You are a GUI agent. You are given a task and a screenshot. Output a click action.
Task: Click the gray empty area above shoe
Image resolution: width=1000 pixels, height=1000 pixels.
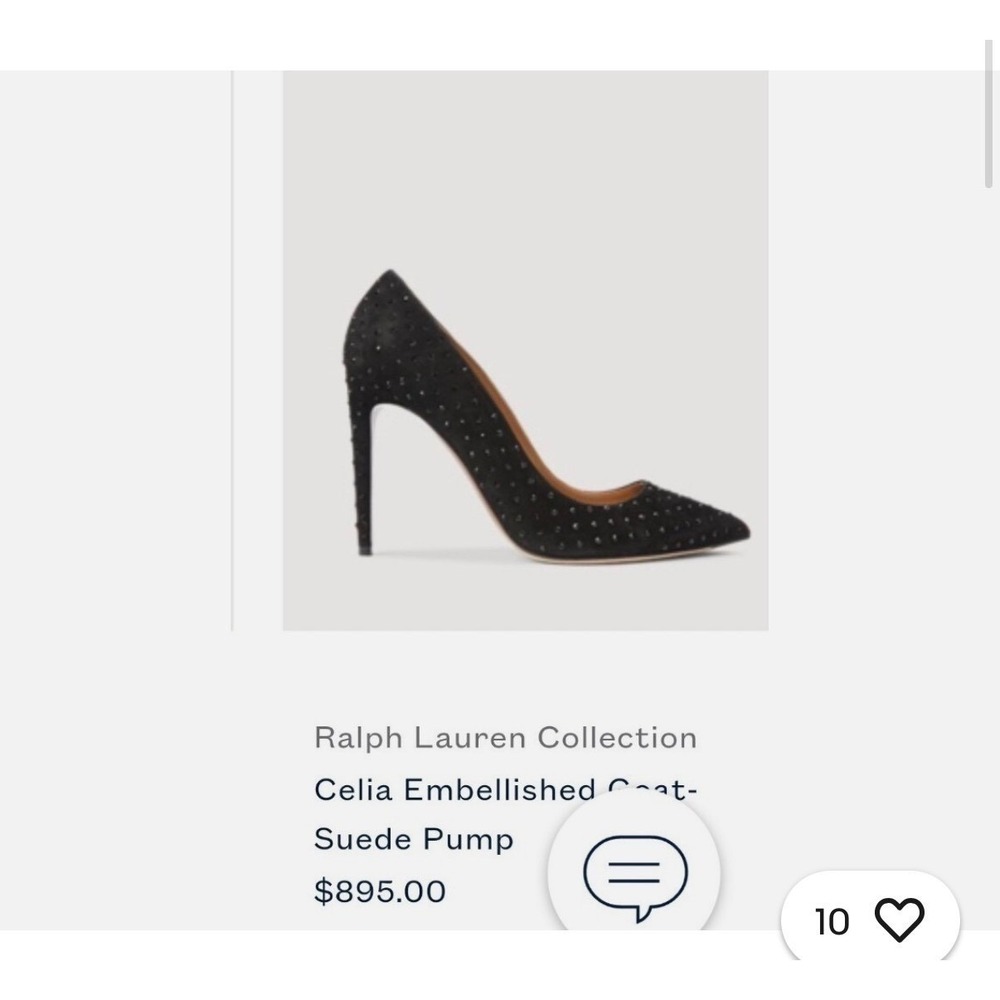[x=525, y=166]
